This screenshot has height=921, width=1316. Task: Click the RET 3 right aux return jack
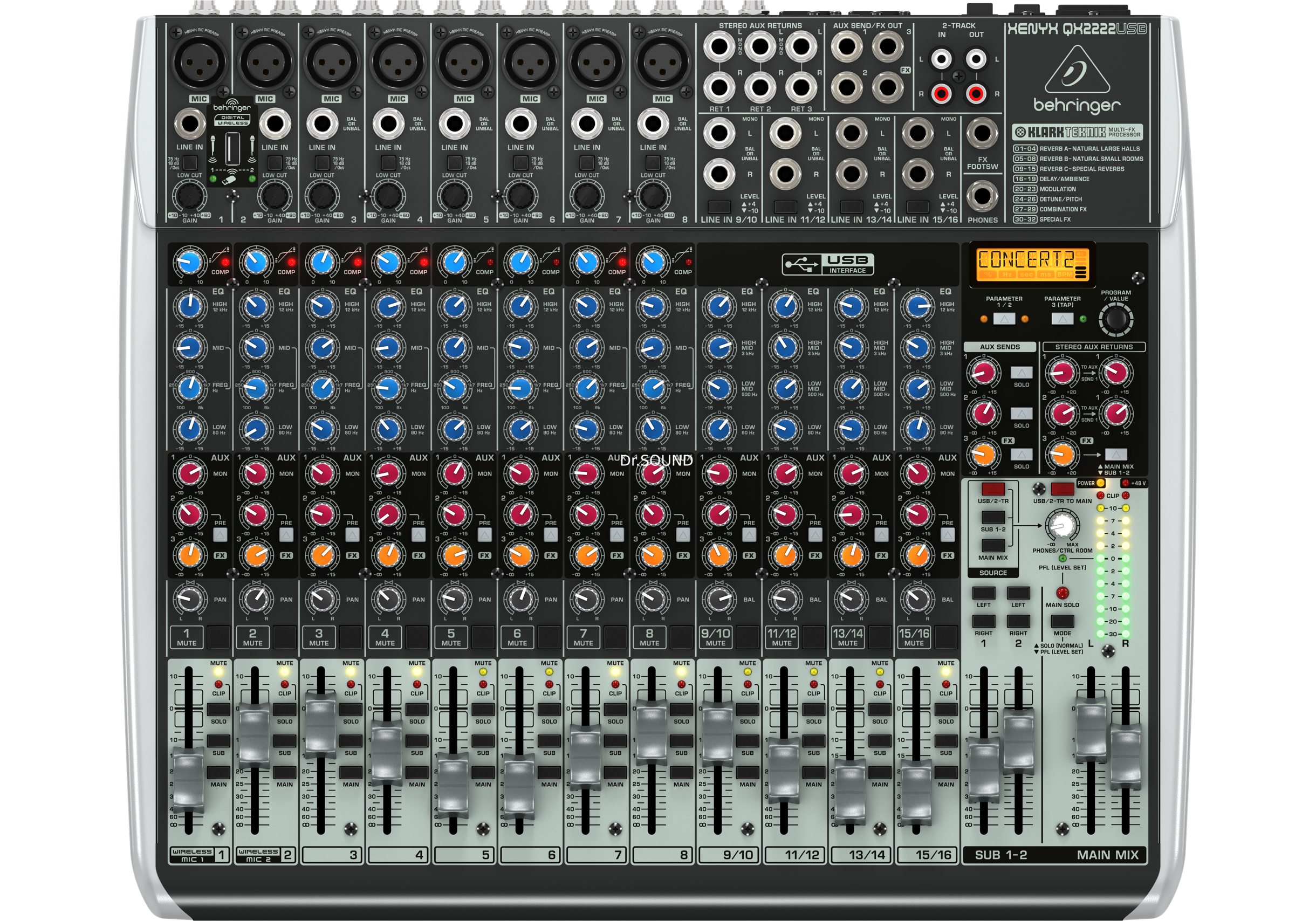point(801,88)
